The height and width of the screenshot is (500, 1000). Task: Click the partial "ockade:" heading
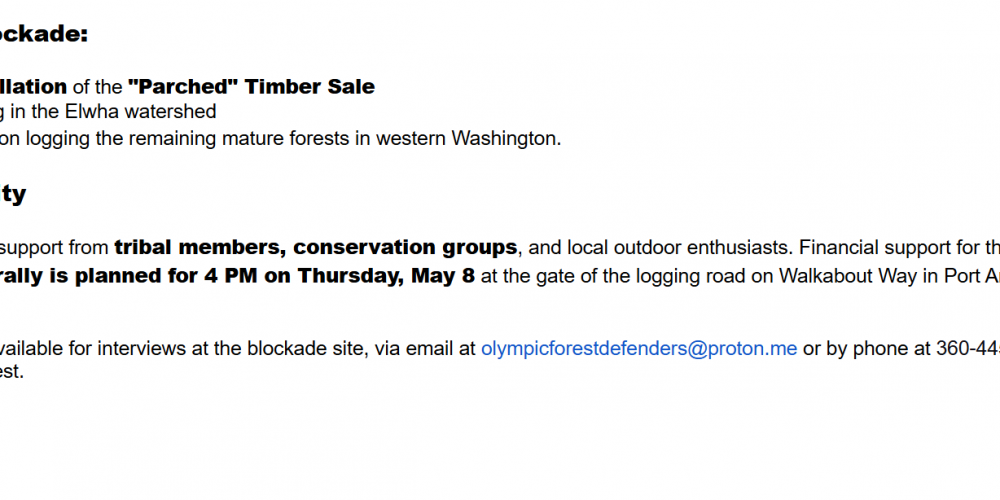(x=44, y=34)
